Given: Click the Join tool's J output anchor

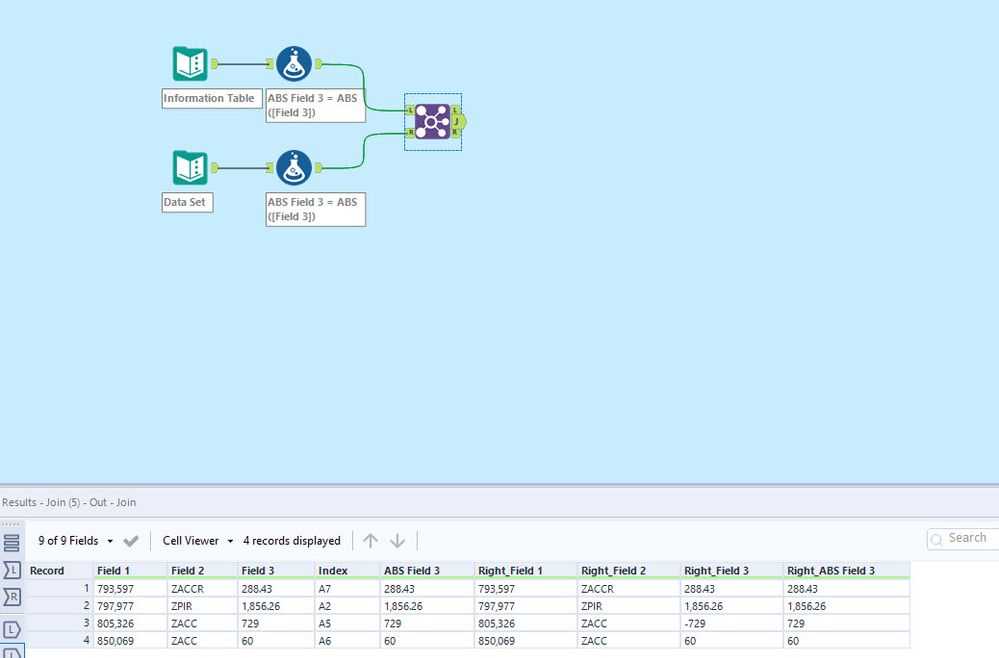Looking at the screenshot, I should pyautogui.click(x=457, y=121).
